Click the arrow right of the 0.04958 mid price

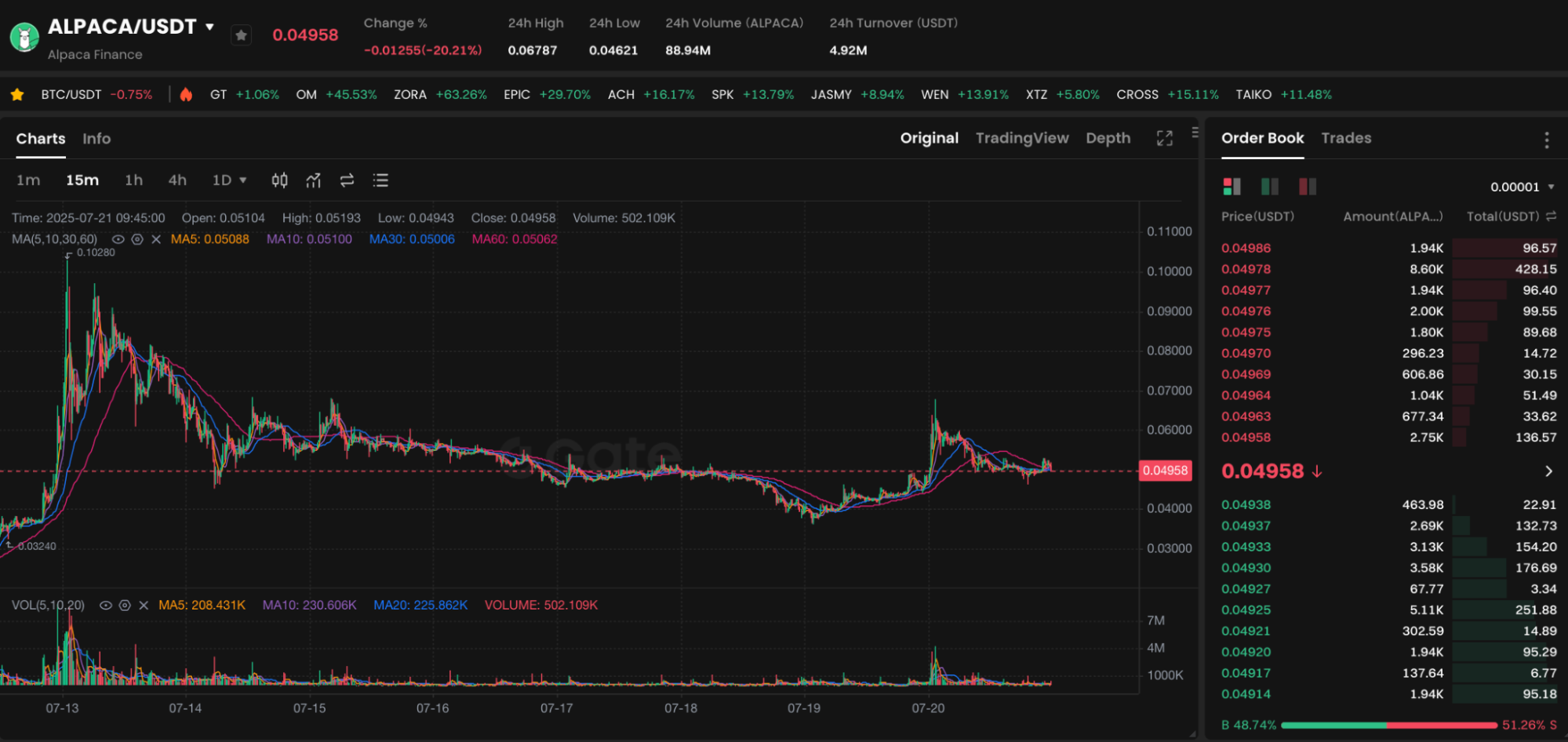[x=1548, y=471]
